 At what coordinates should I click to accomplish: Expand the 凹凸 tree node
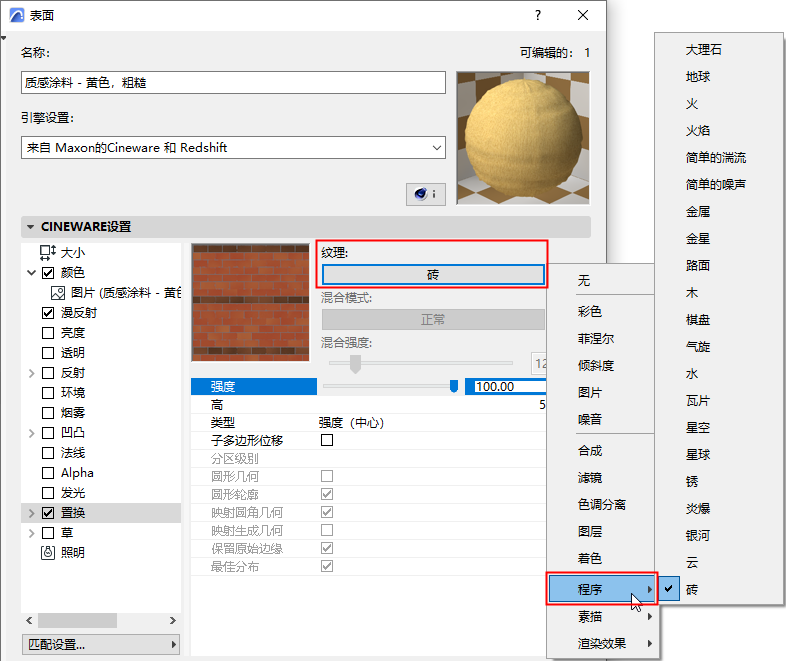coord(32,432)
